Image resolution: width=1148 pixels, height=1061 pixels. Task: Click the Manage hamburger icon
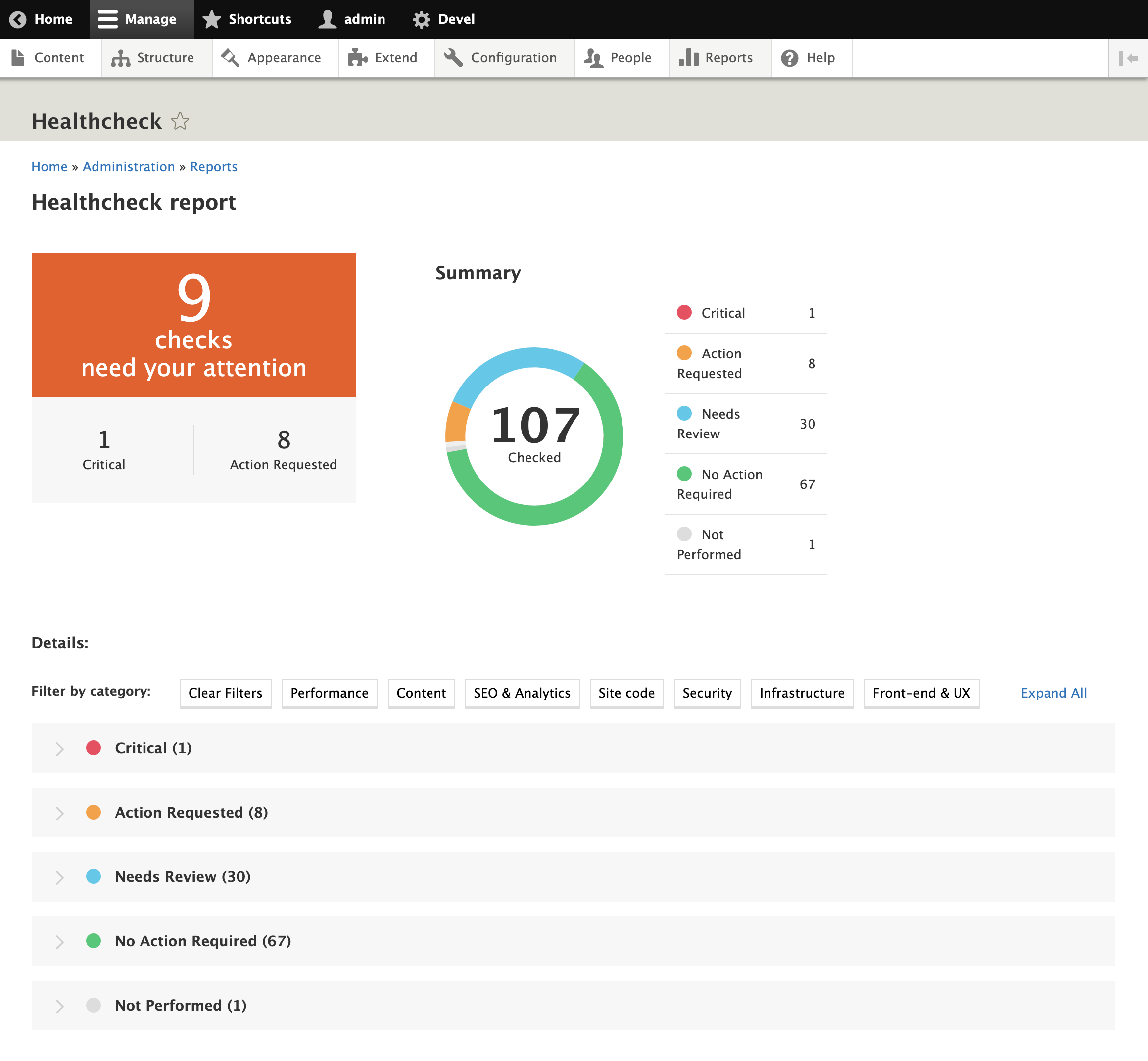[107, 19]
